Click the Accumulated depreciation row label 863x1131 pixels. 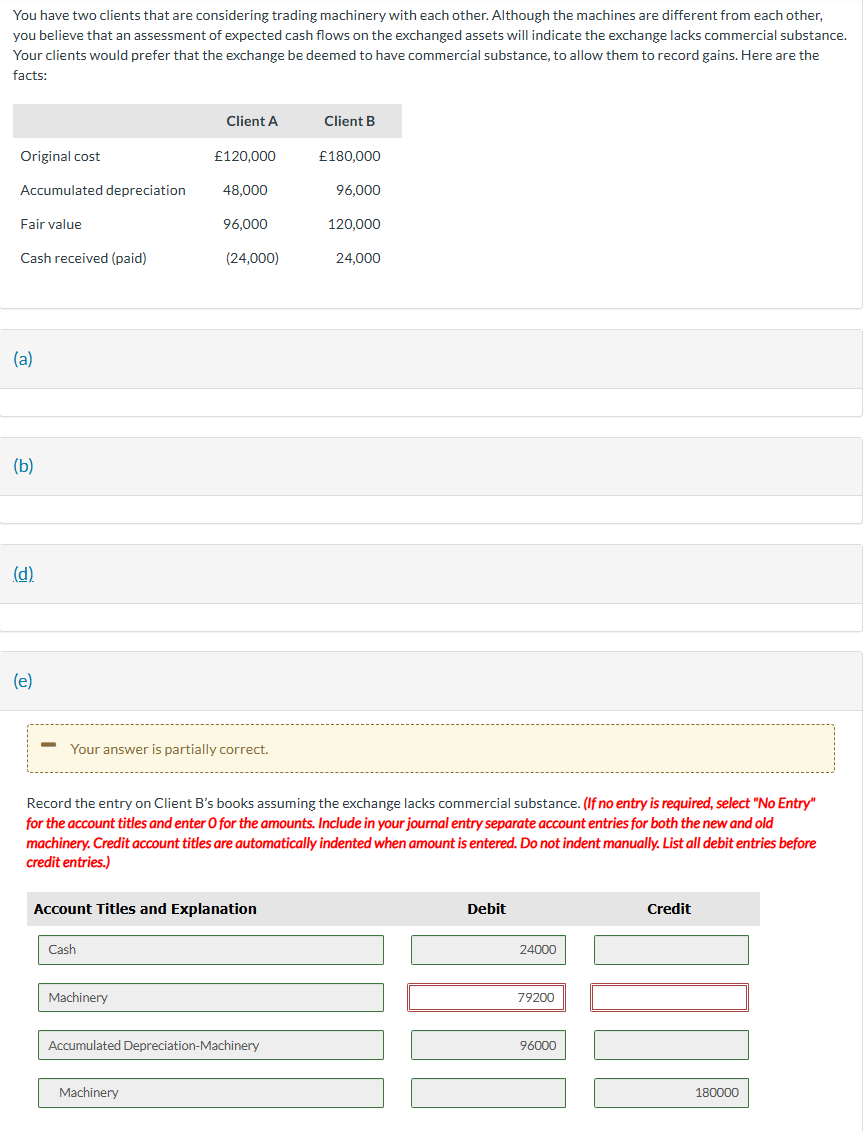click(x=102, y=190)
